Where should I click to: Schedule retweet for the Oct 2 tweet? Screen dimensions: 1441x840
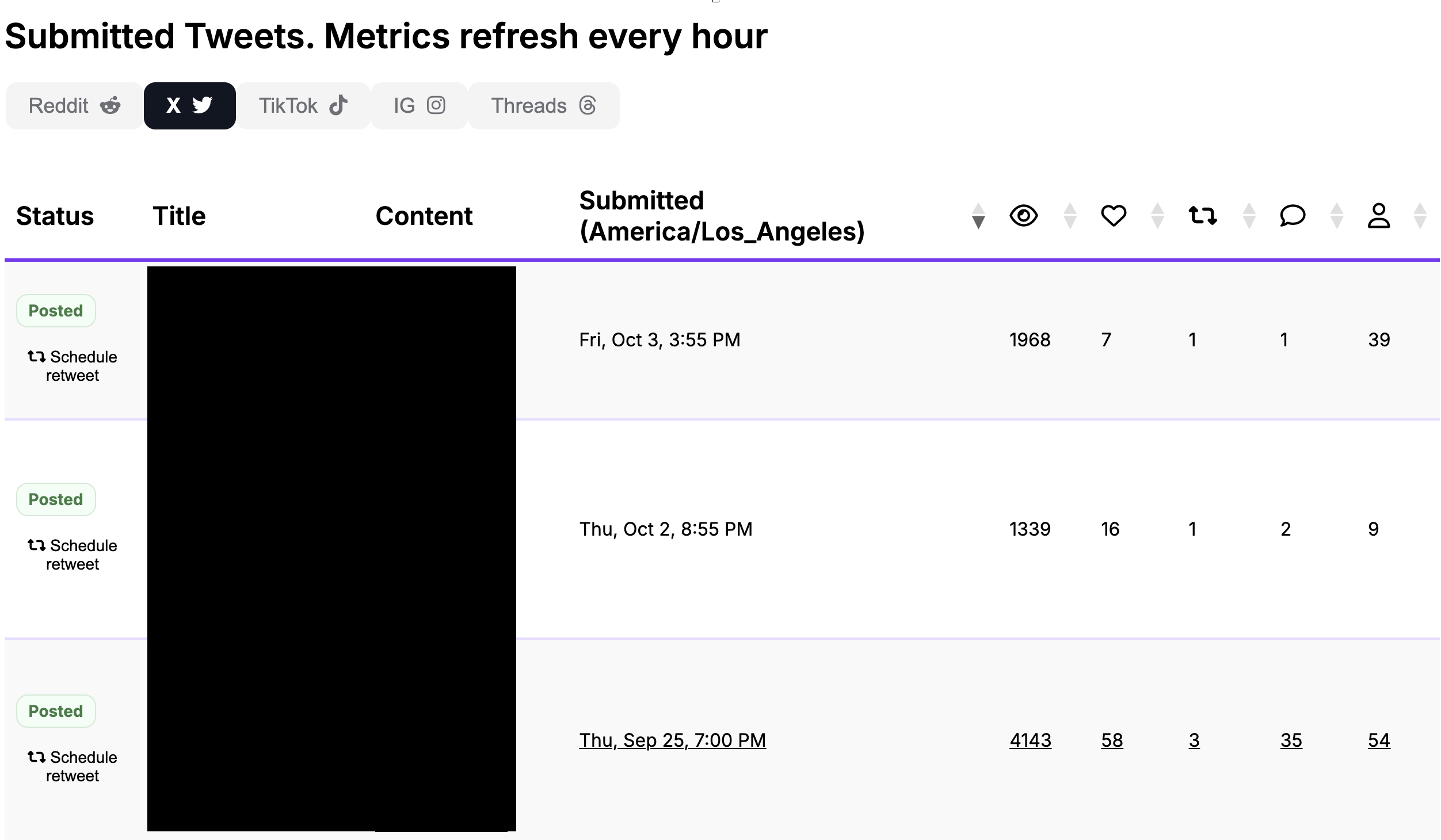(x=73, y=555)
